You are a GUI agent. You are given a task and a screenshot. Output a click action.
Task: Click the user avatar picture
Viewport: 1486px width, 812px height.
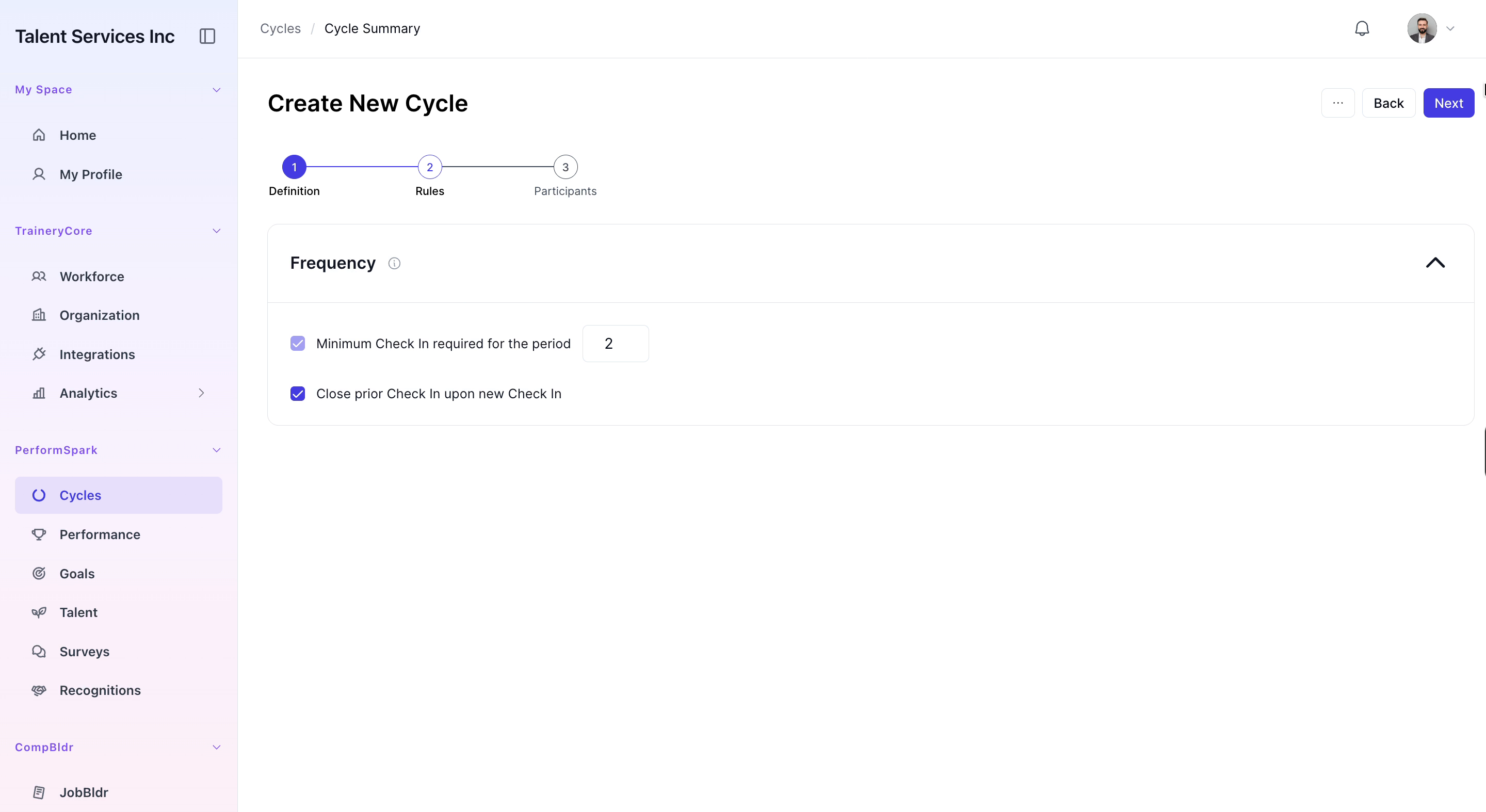click(x=1422, y=28)
